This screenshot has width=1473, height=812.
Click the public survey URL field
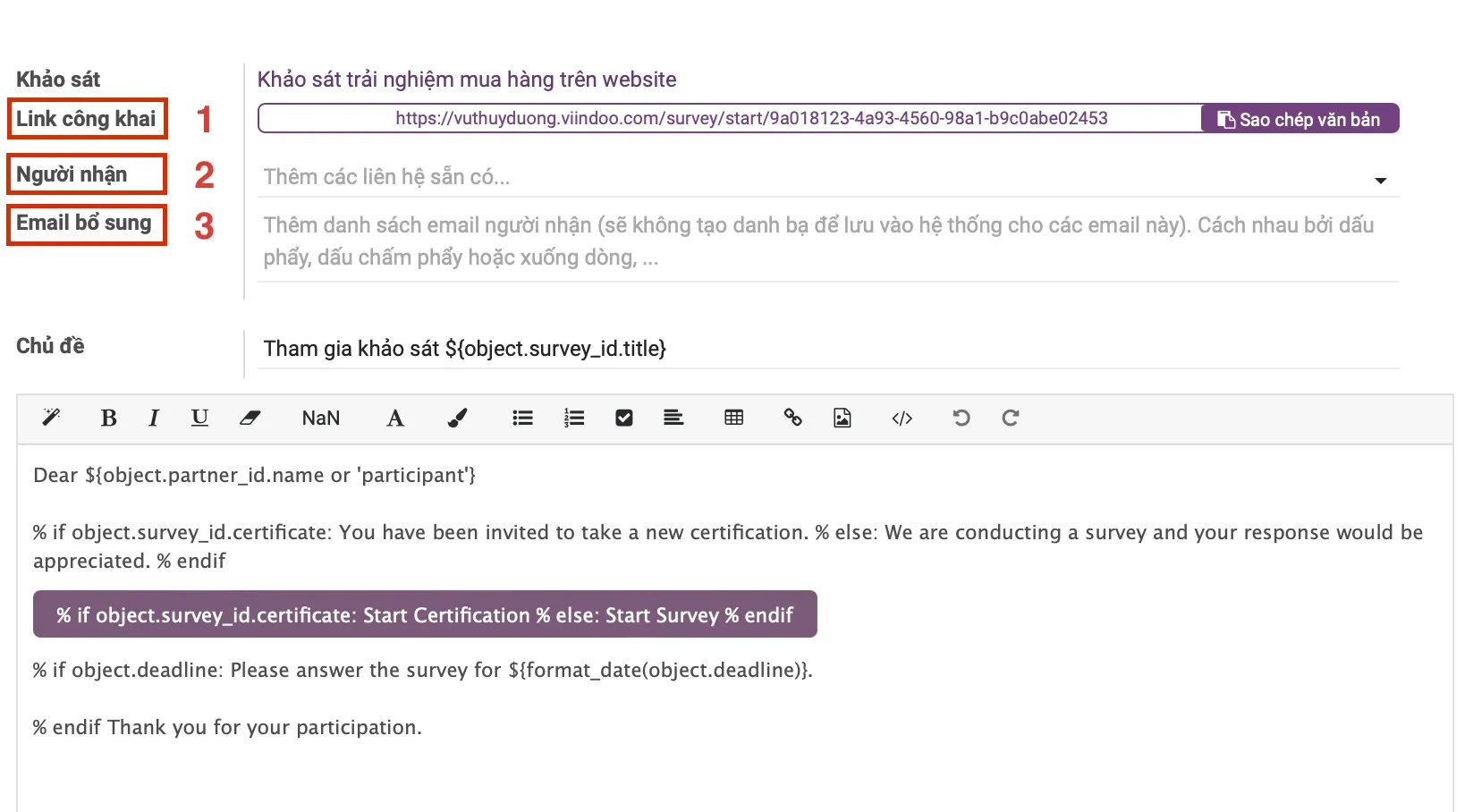click(729, 118)
